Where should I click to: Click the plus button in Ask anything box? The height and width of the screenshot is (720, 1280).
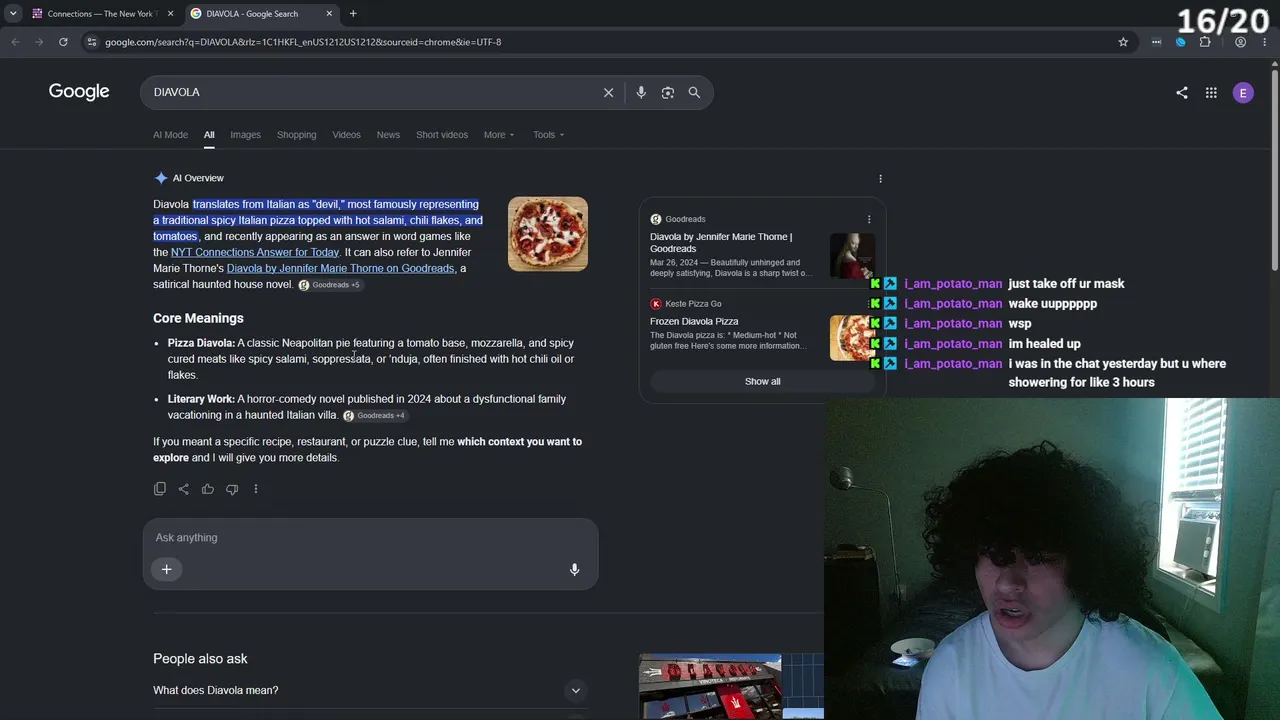[x=167, y=569]
